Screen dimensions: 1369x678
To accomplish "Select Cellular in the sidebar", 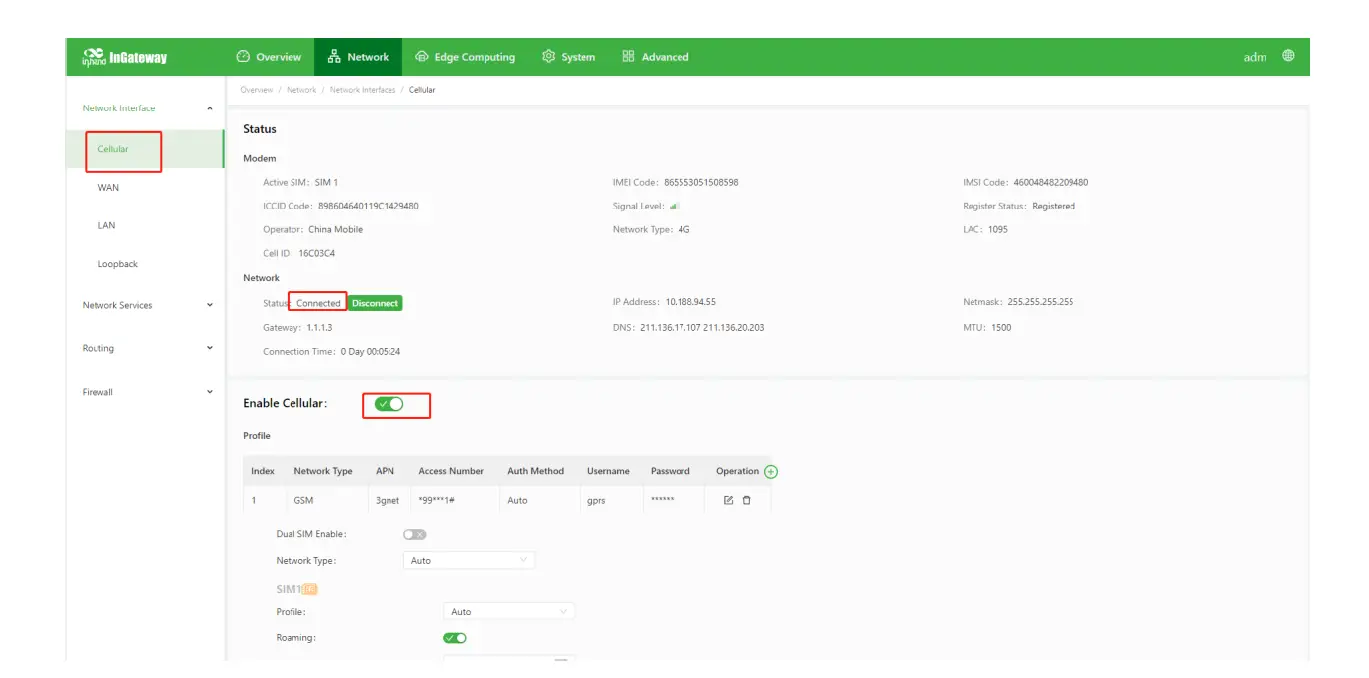I will click(x=113, y=149).
